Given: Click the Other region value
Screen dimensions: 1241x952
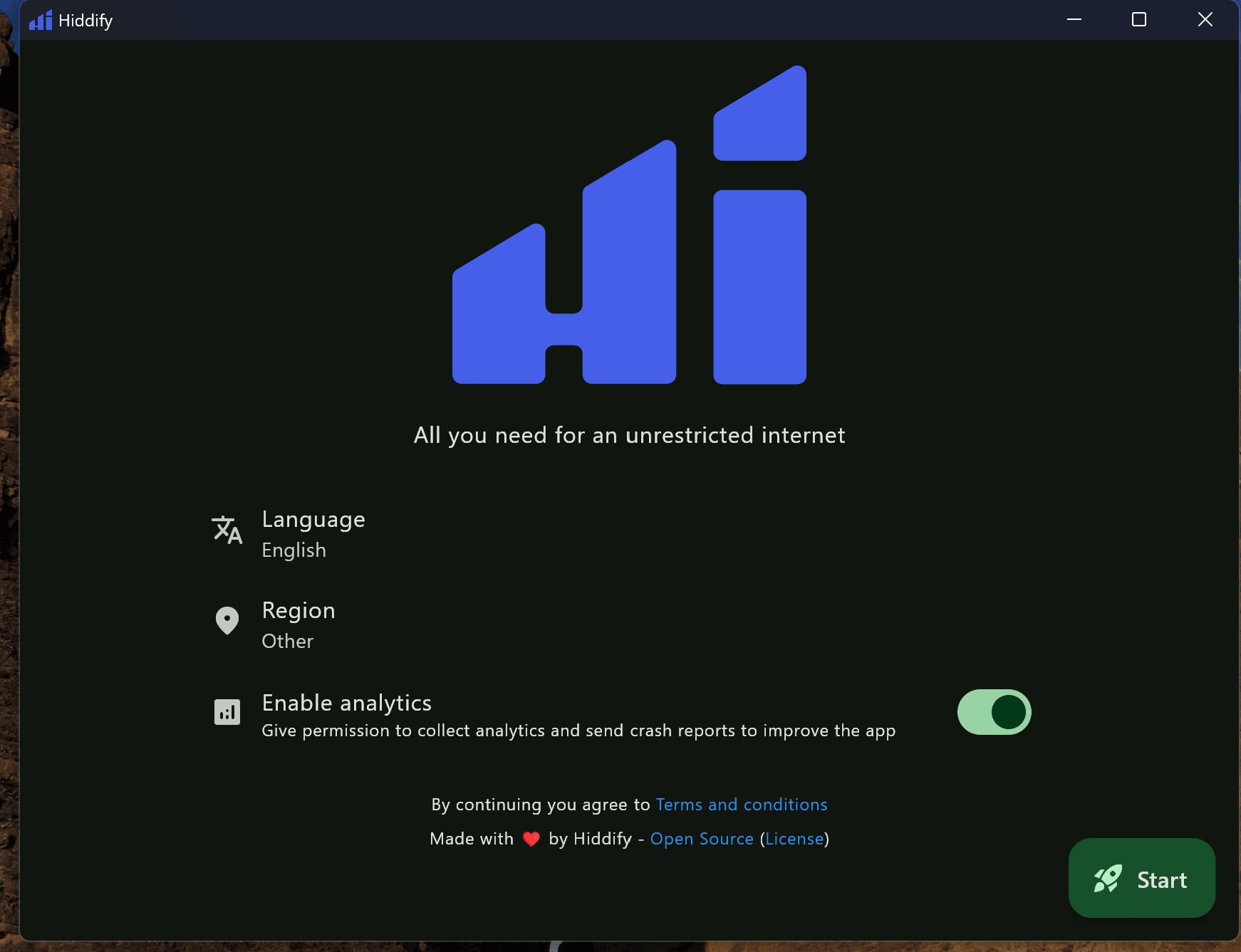Looking at the screenshot, I should click(x=287, y=642).
